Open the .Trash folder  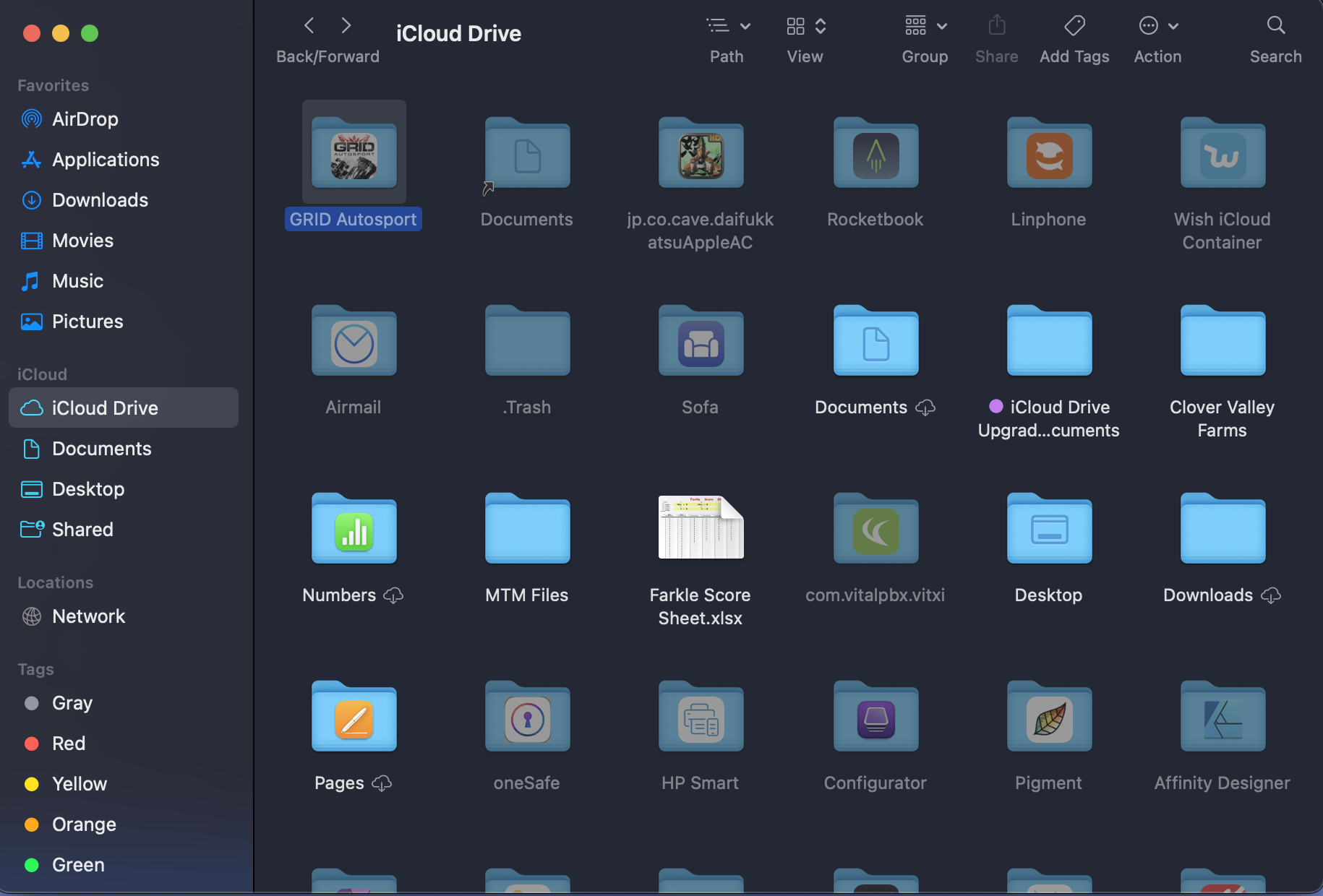(x=527, y=341)
